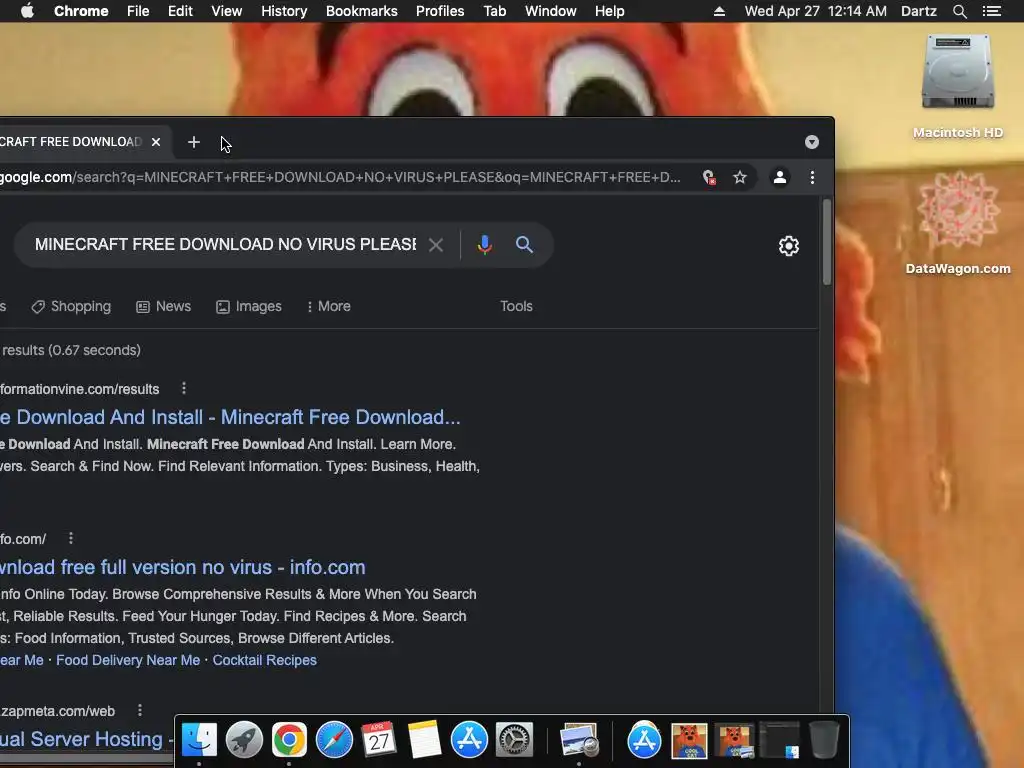Viewport: 1024px width, 768px height.
Task: Open Calendar from the Dock
Action: point(379,740)
